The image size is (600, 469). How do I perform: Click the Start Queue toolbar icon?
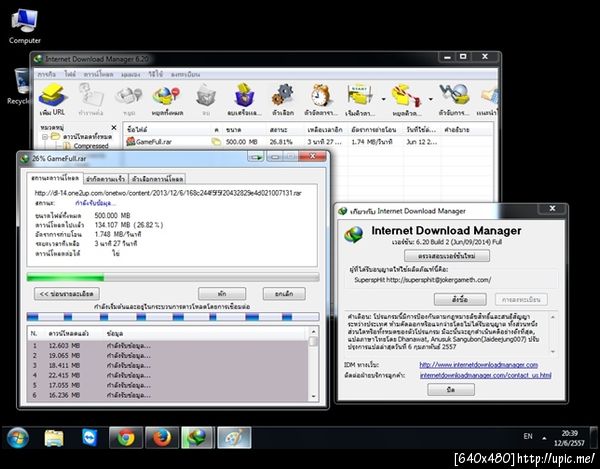coord(360,100)
